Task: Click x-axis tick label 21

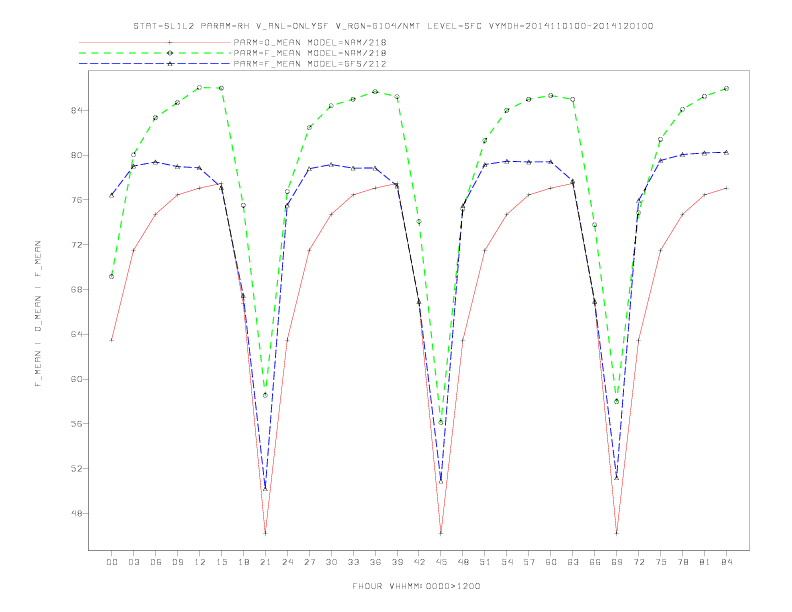Action: tap(265, 562)
